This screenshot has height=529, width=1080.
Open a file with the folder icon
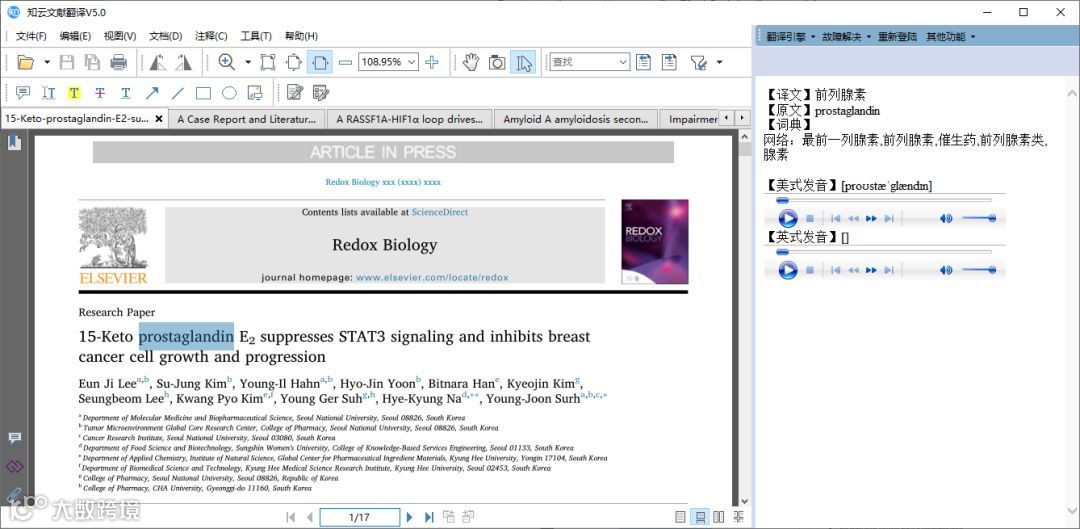25,63
